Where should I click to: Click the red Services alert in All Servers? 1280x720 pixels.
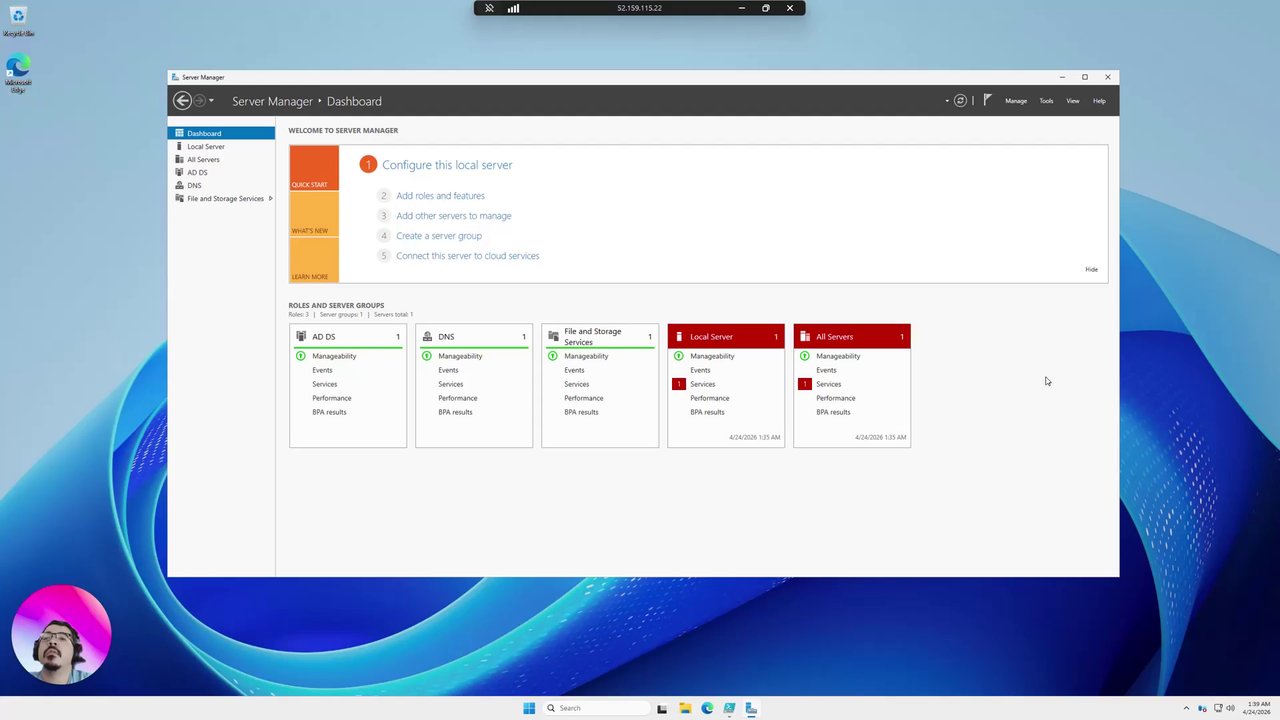[805, 384]
